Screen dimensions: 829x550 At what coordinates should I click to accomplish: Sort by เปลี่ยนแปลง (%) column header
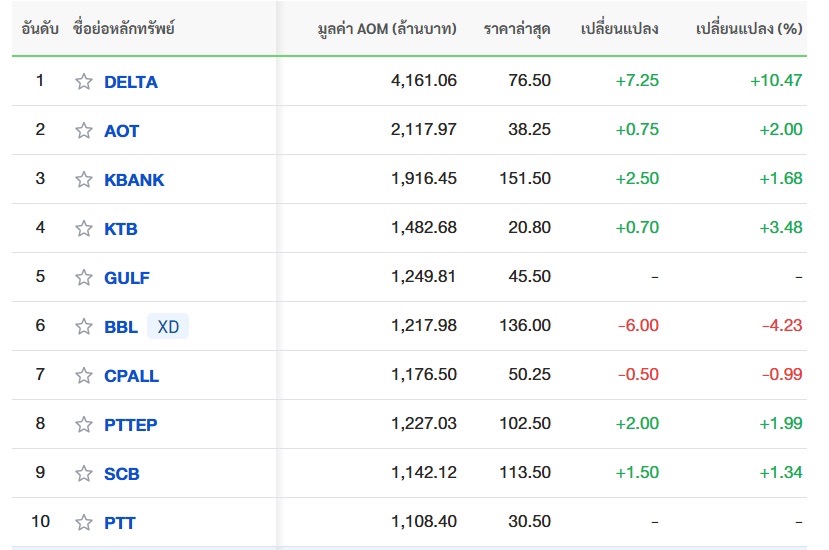click(749, 28)
